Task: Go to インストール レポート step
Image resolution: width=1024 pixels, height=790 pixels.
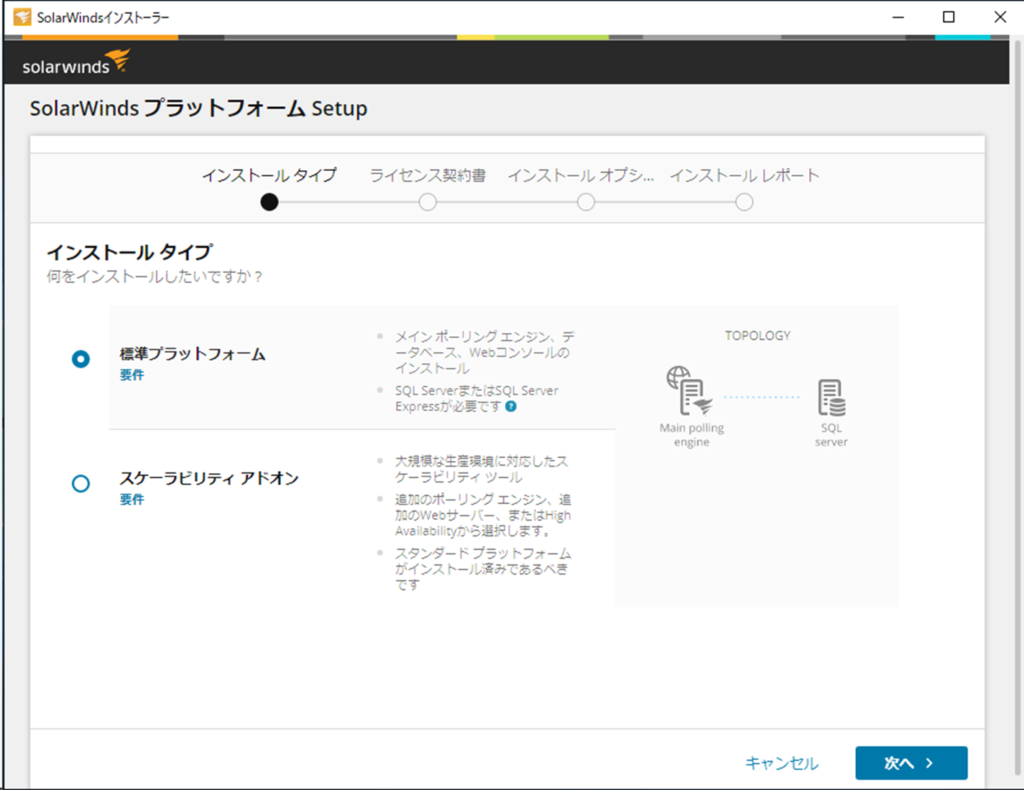Action: click(x=744, y=176)
